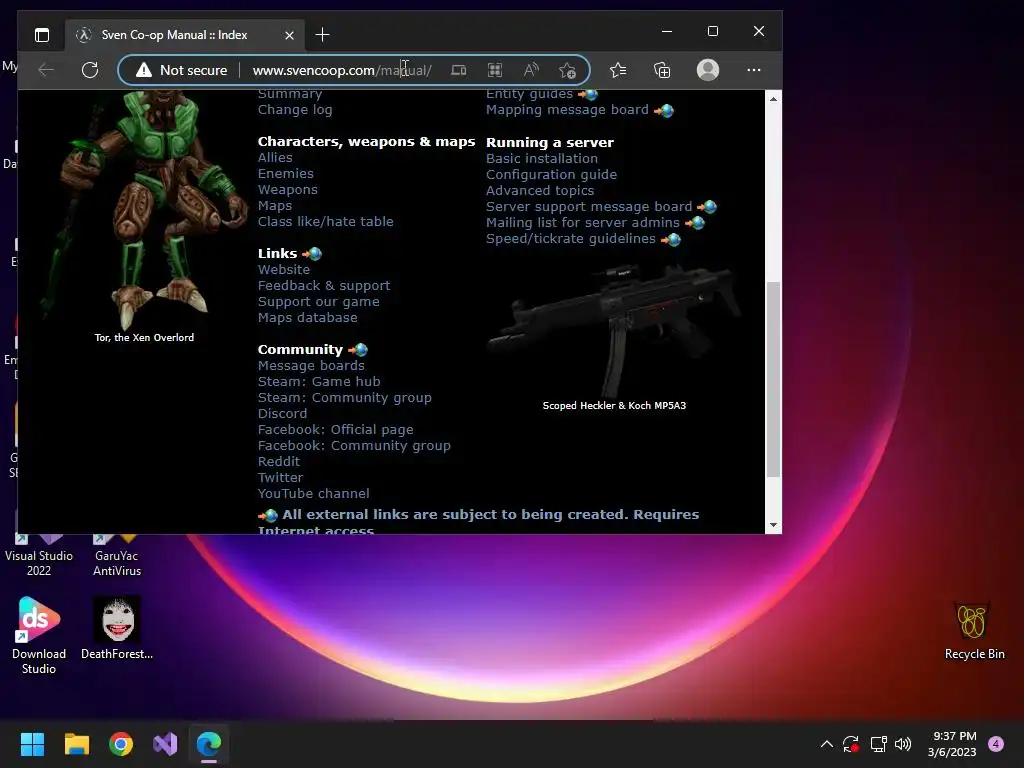Open the Class like/hate table

click(x=325, y=221)
